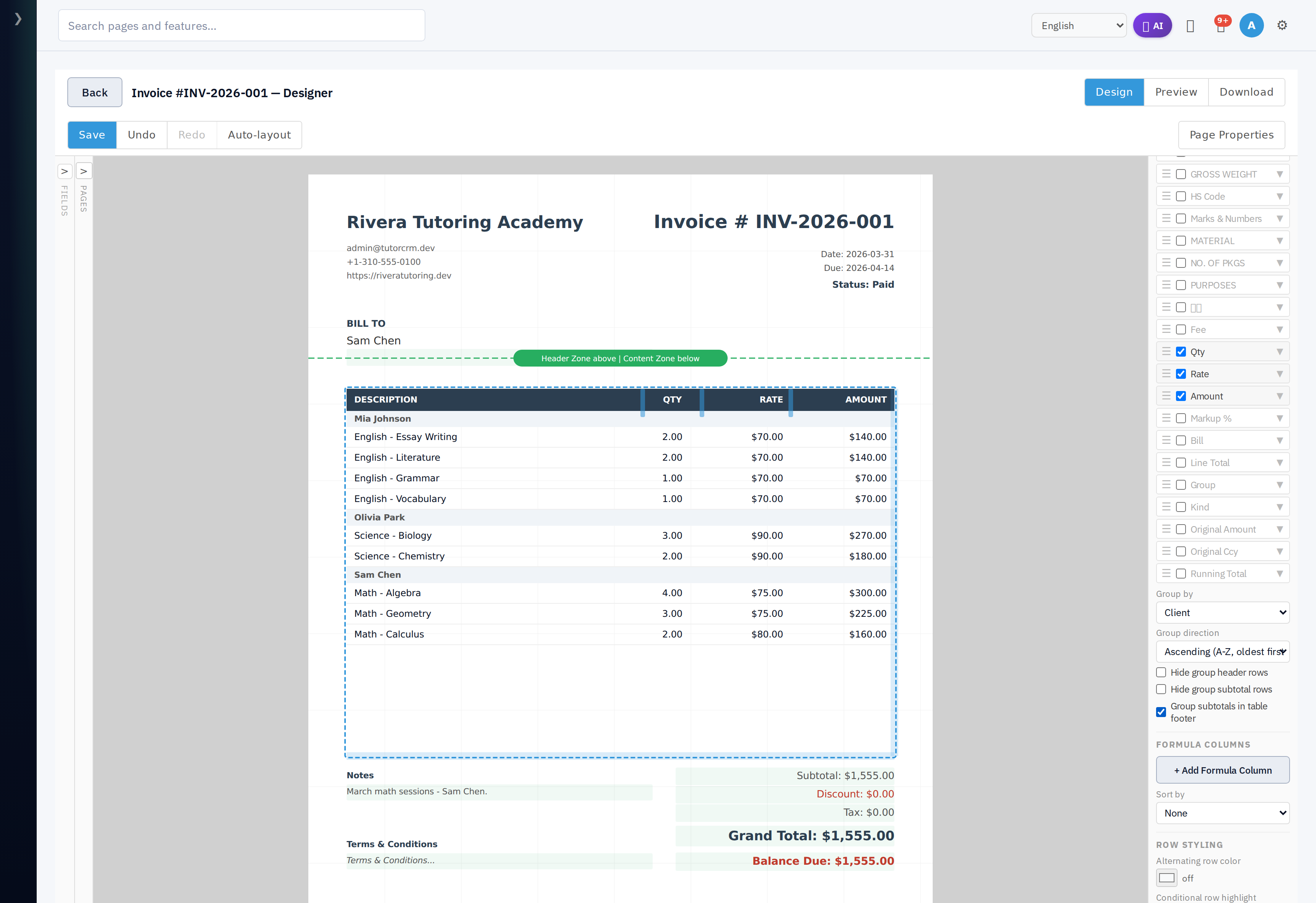Open the purple AI assistant button
The width and height of the screenshot is (1316, 903).
pos(1152,26)
